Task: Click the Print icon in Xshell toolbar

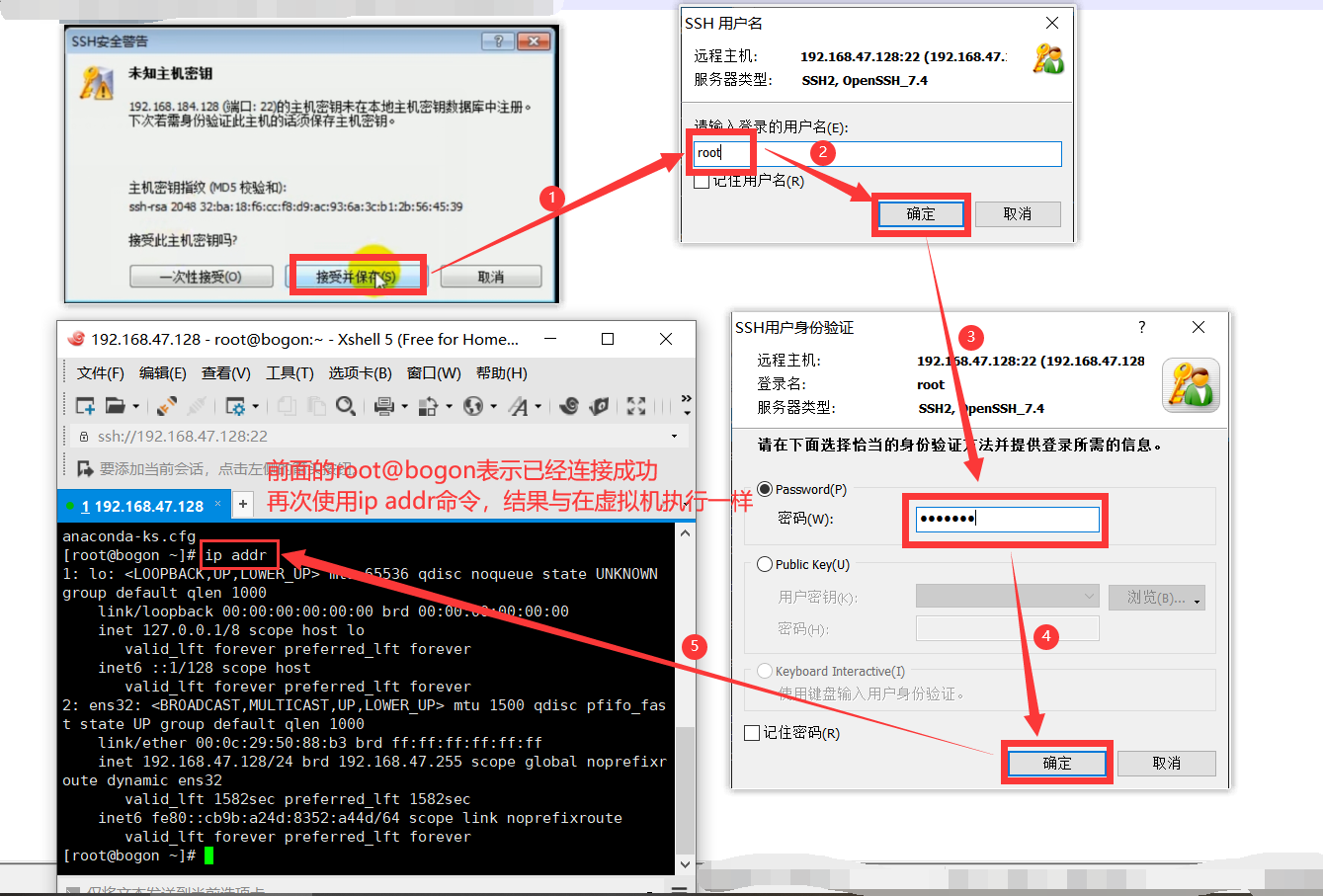Action: point(384,406)
